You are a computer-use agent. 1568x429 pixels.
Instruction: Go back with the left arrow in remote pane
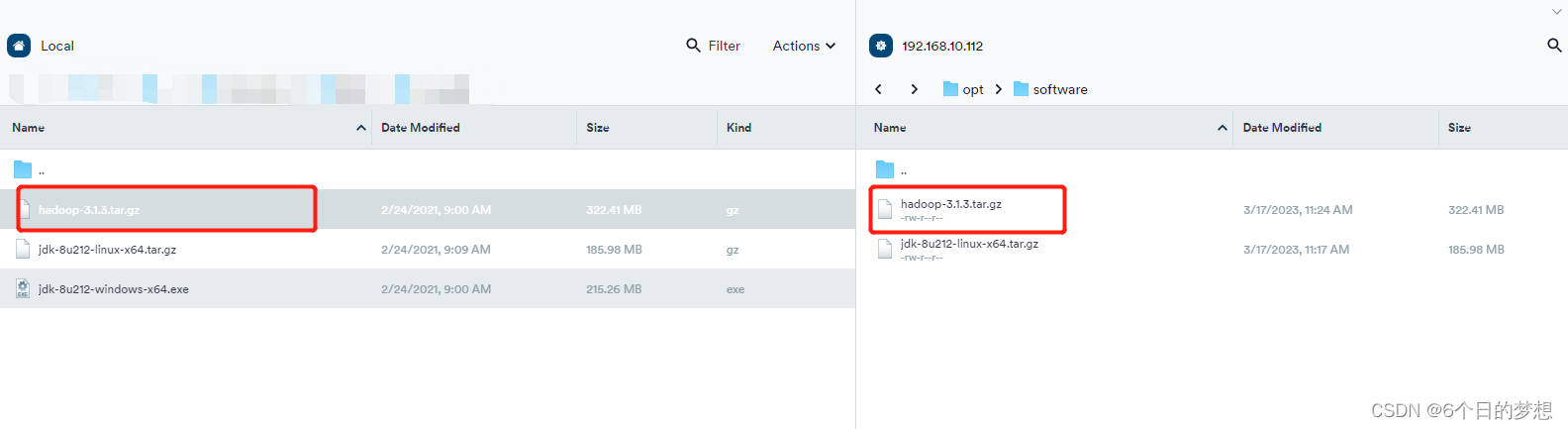coord(878,89)
